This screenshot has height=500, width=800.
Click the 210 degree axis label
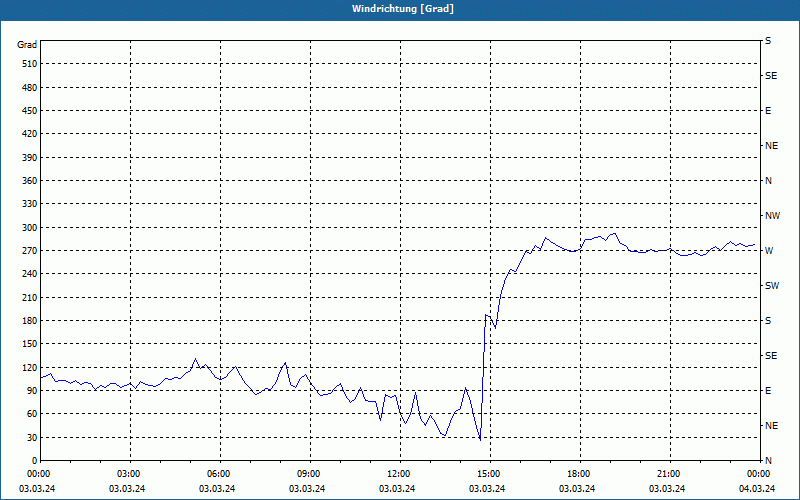pyautogui.click(x=30, y=297)
